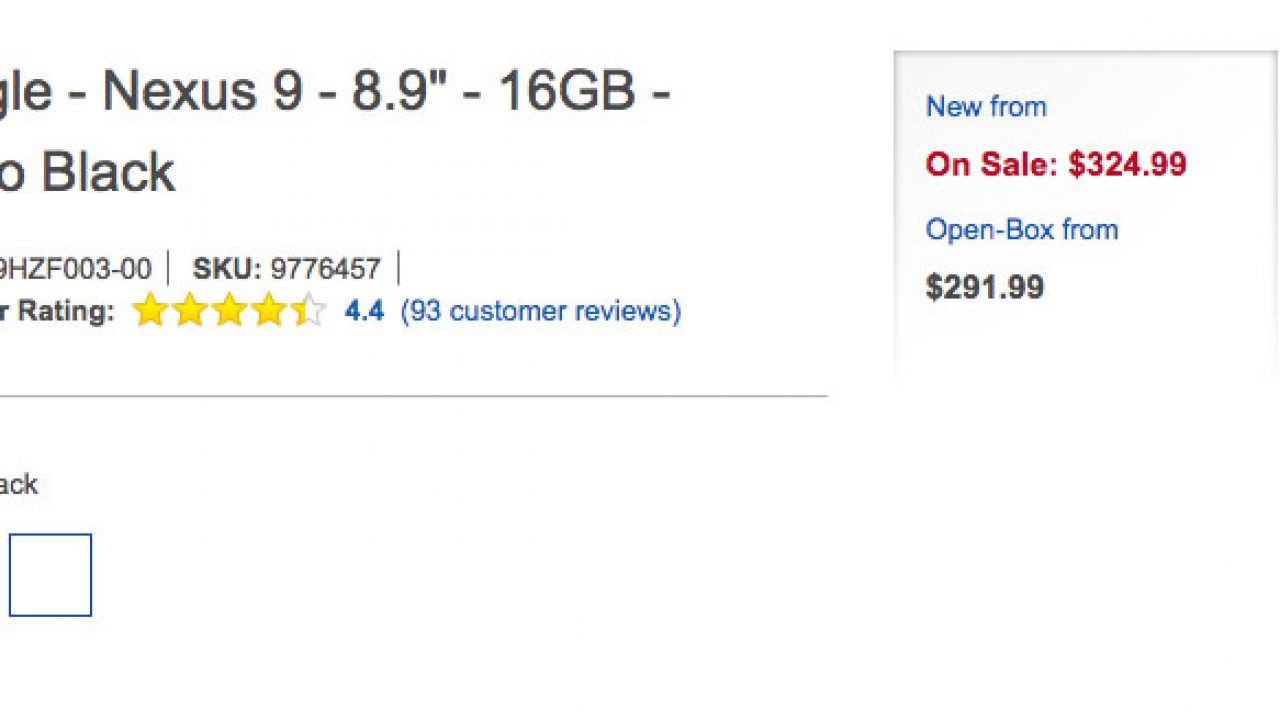Select the white color swatch square
The image size is (1280, 720).
tap(51, 575)
